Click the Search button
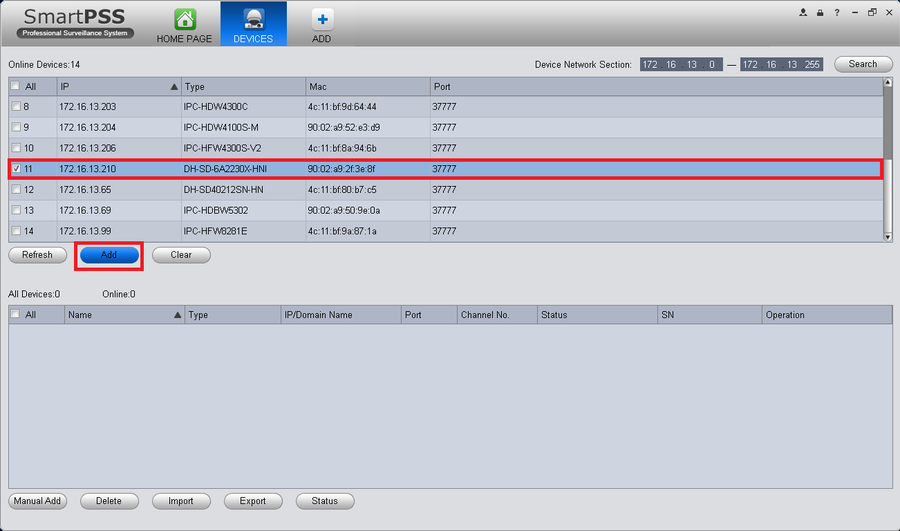Image resolution: width=900 pixels, height=531 pixels. 863,64
